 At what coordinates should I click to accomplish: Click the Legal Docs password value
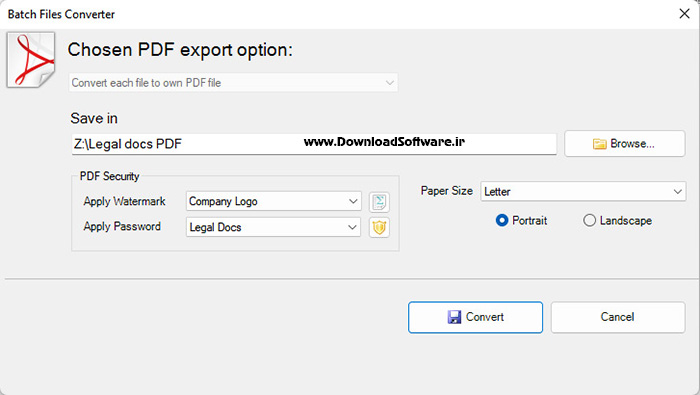[x=215, y=227]
